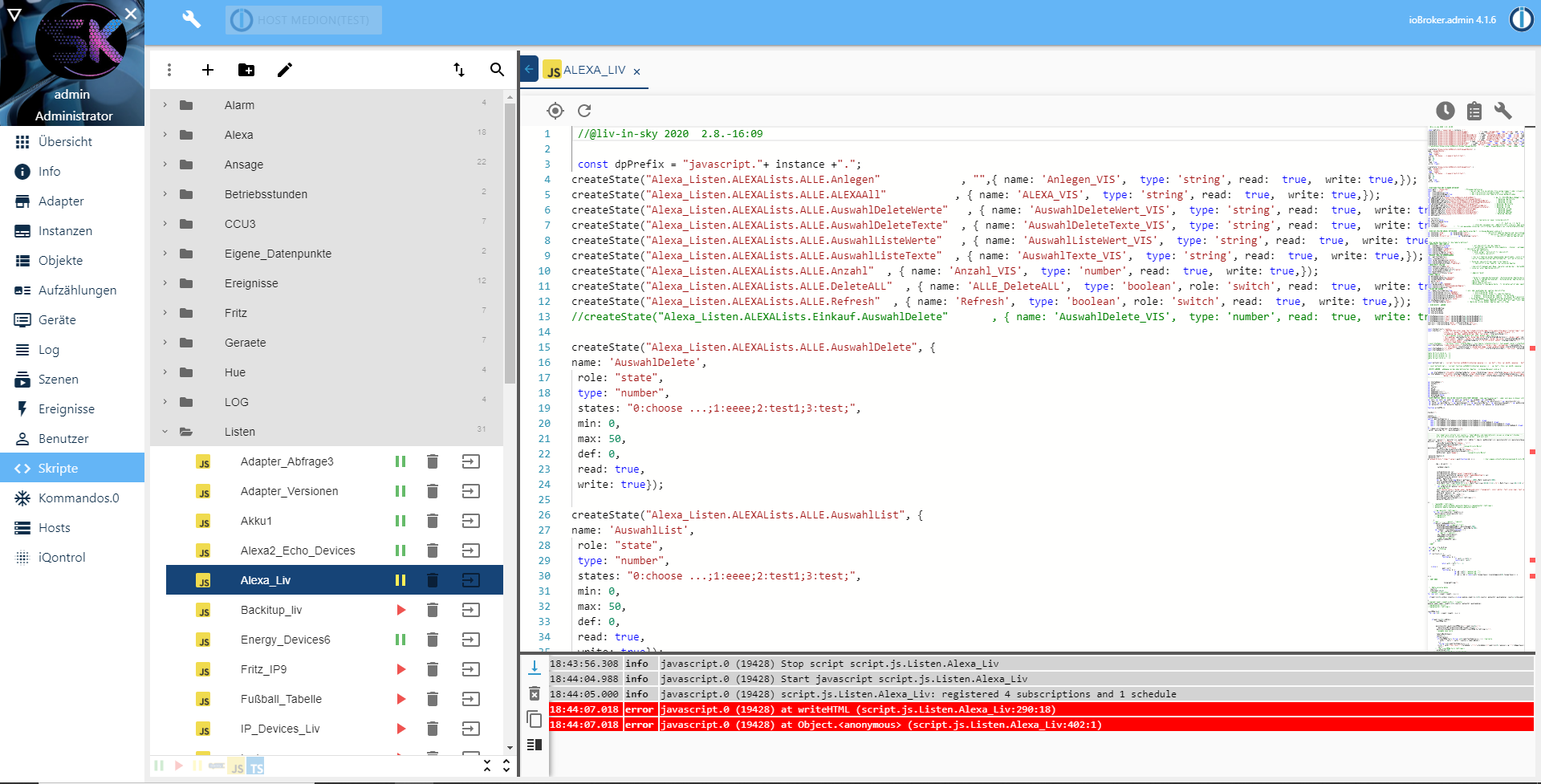Toggle script list sort arrows
1541x784 pixels.
pyautogui.click(x=459, y=70)
